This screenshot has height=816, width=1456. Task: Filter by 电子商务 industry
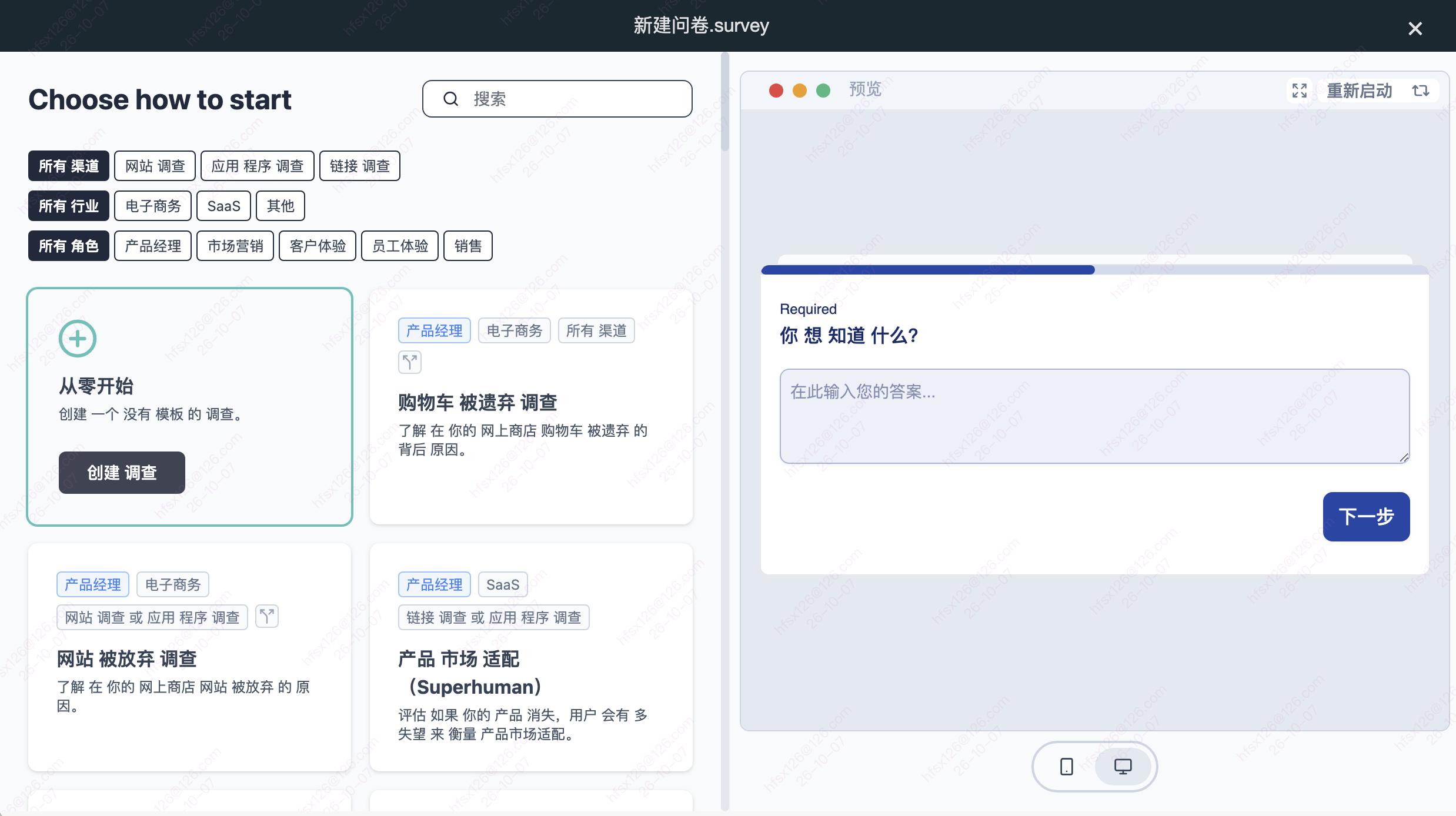[x=153, y=206]
